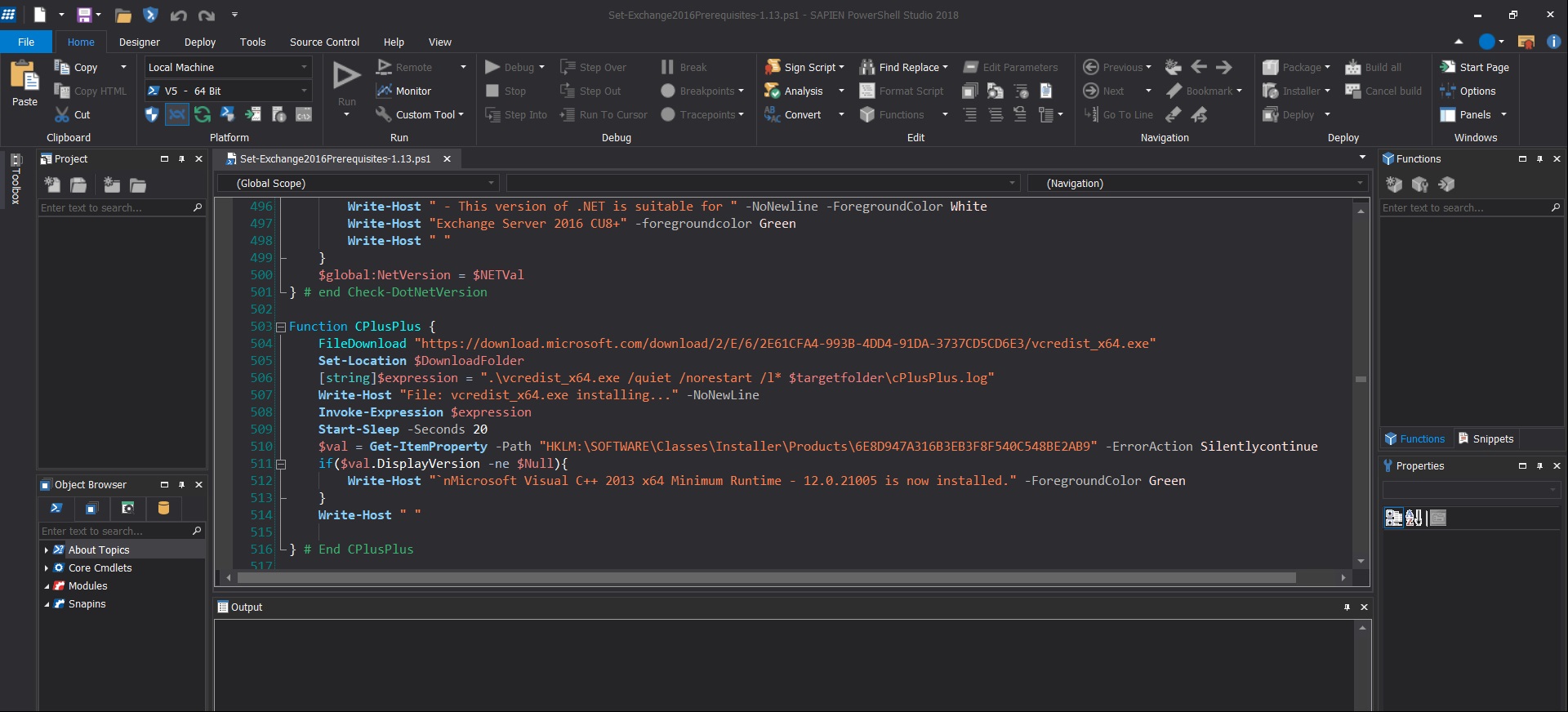Click the Start Page icon
Image resolution: width=1568 pixels, height=712 pixels.
(x=1448, y=67)
